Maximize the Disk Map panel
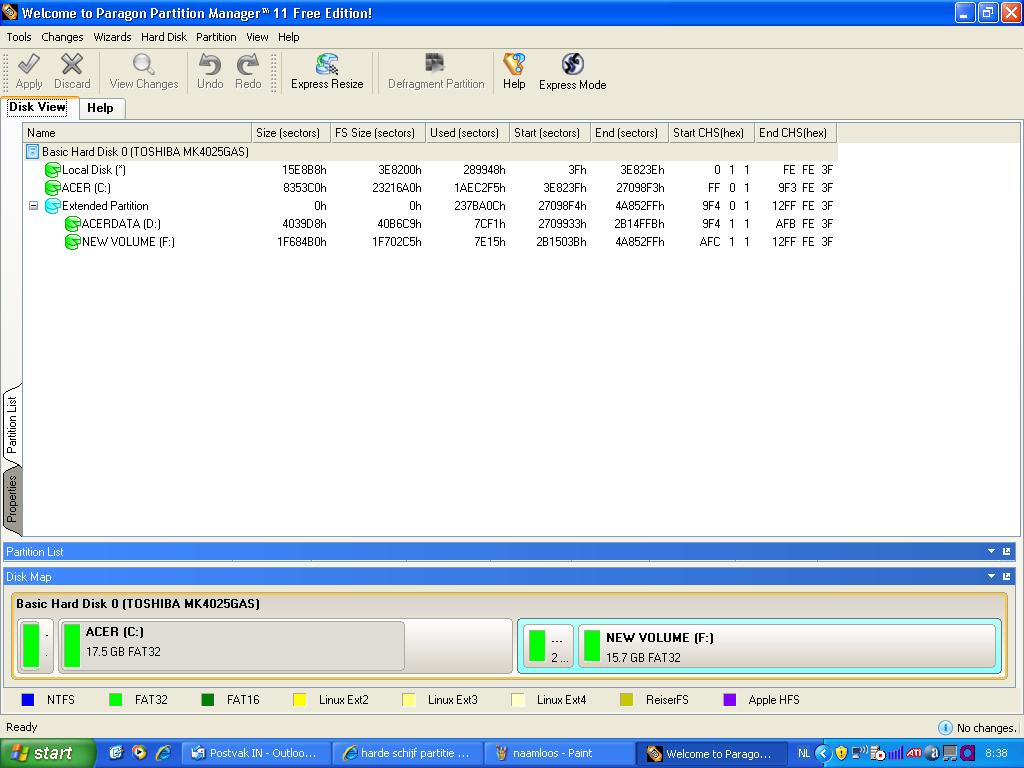This screenshot has width=1024, height=768. point(1006,577)
